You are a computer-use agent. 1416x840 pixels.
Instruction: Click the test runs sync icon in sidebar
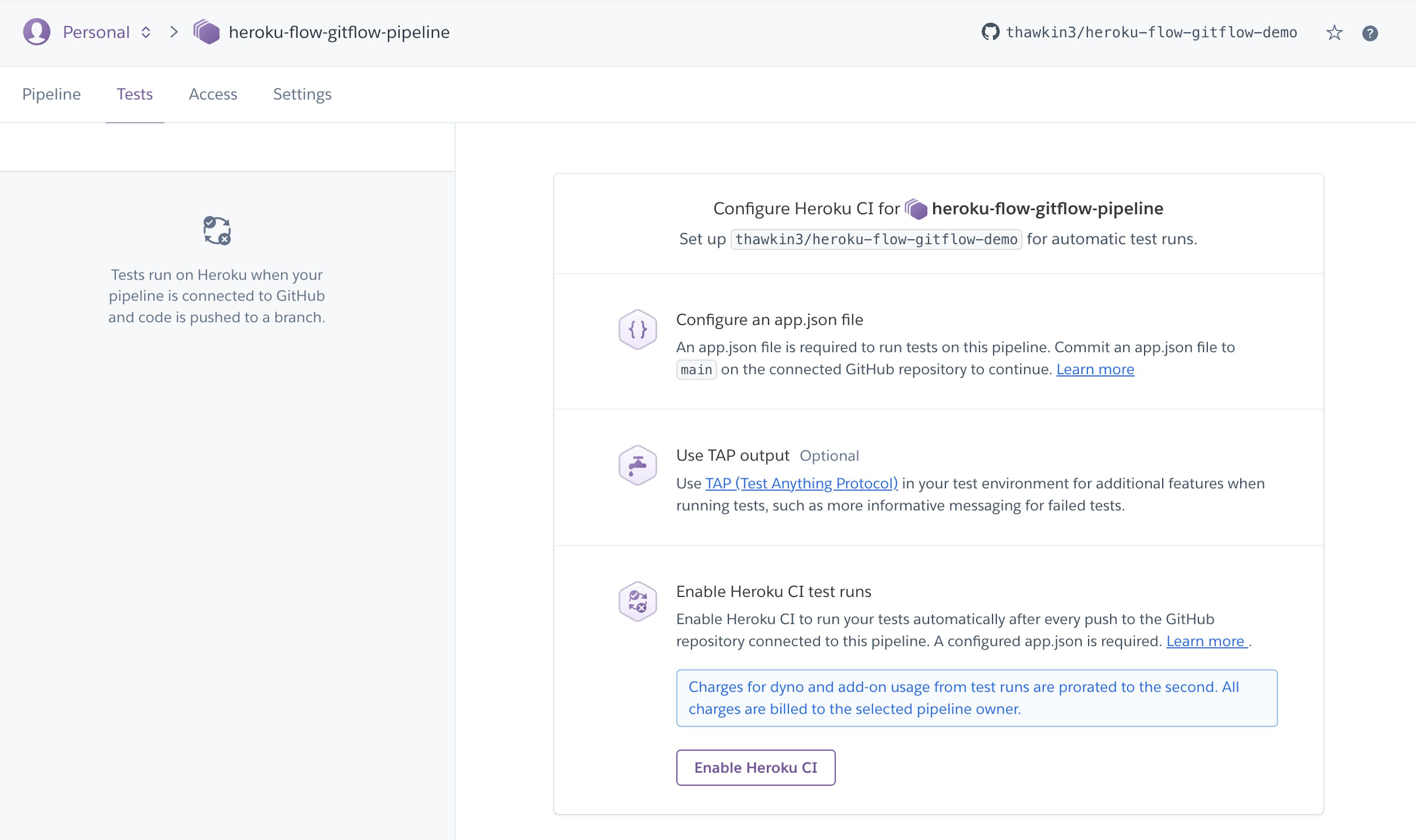point(217,230)
